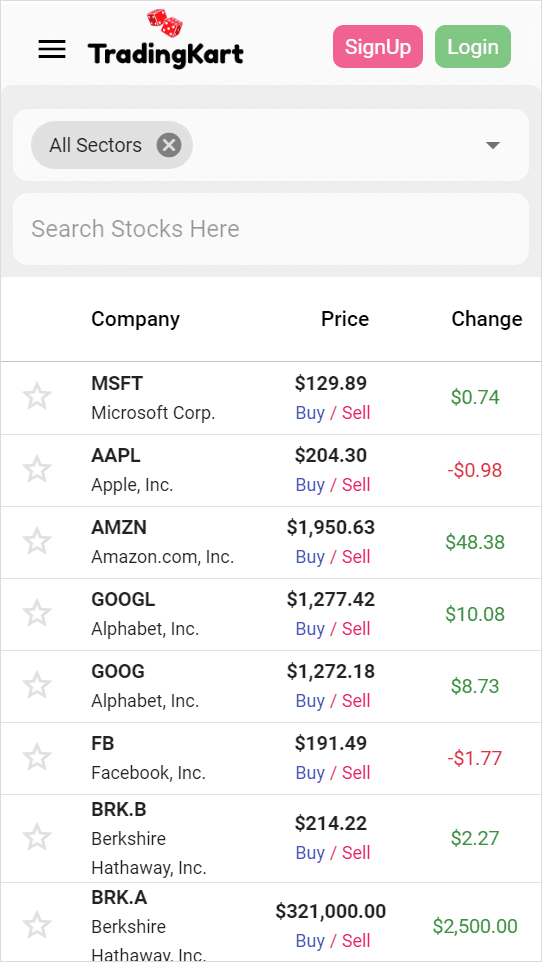542x962 pixels.
Task: Open the hamburger navigation menu
Action: [x=52, y=49]
